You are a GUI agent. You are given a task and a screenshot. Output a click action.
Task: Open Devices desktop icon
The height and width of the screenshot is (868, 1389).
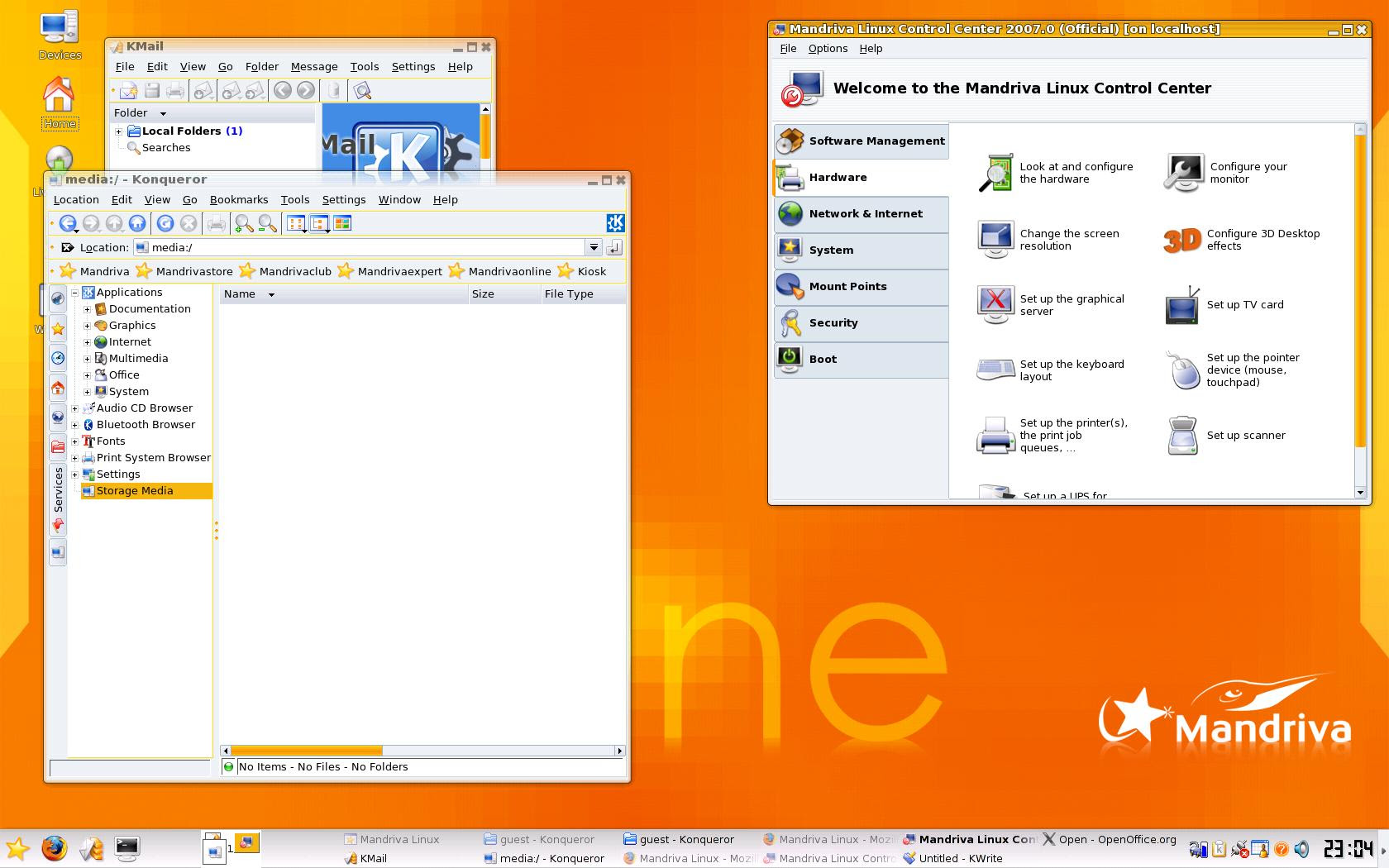[x=60, y=35]
